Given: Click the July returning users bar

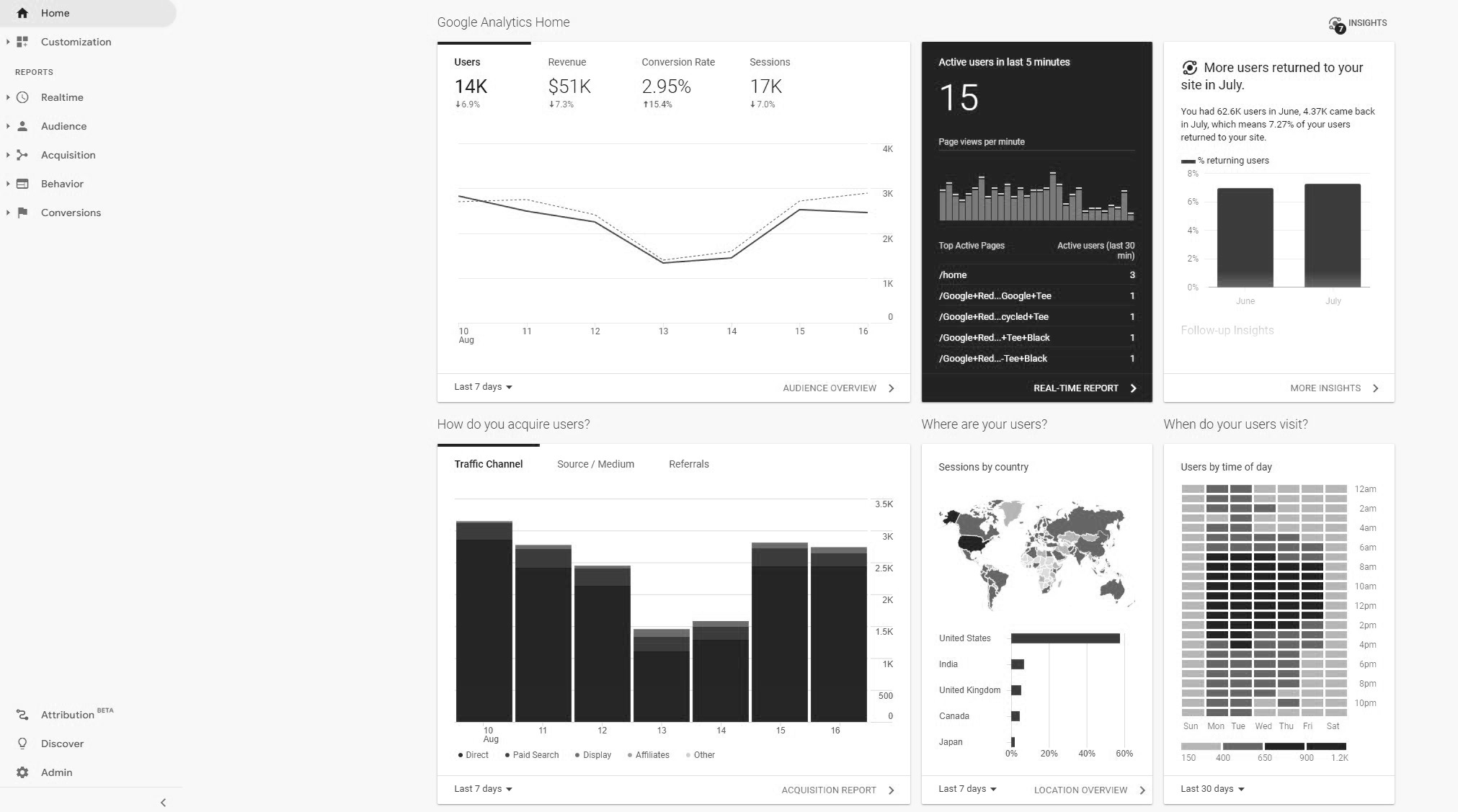Looking at the screenshot, I should [1333, 236].
